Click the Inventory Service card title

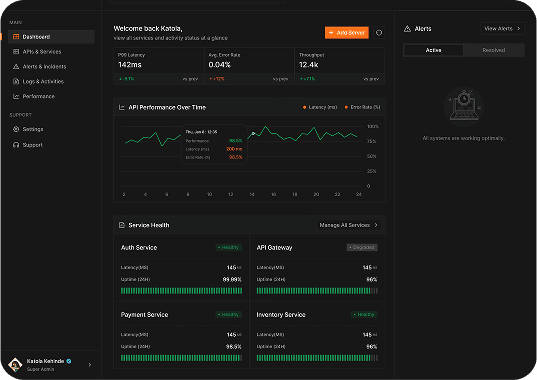click(x=281, y=315)
